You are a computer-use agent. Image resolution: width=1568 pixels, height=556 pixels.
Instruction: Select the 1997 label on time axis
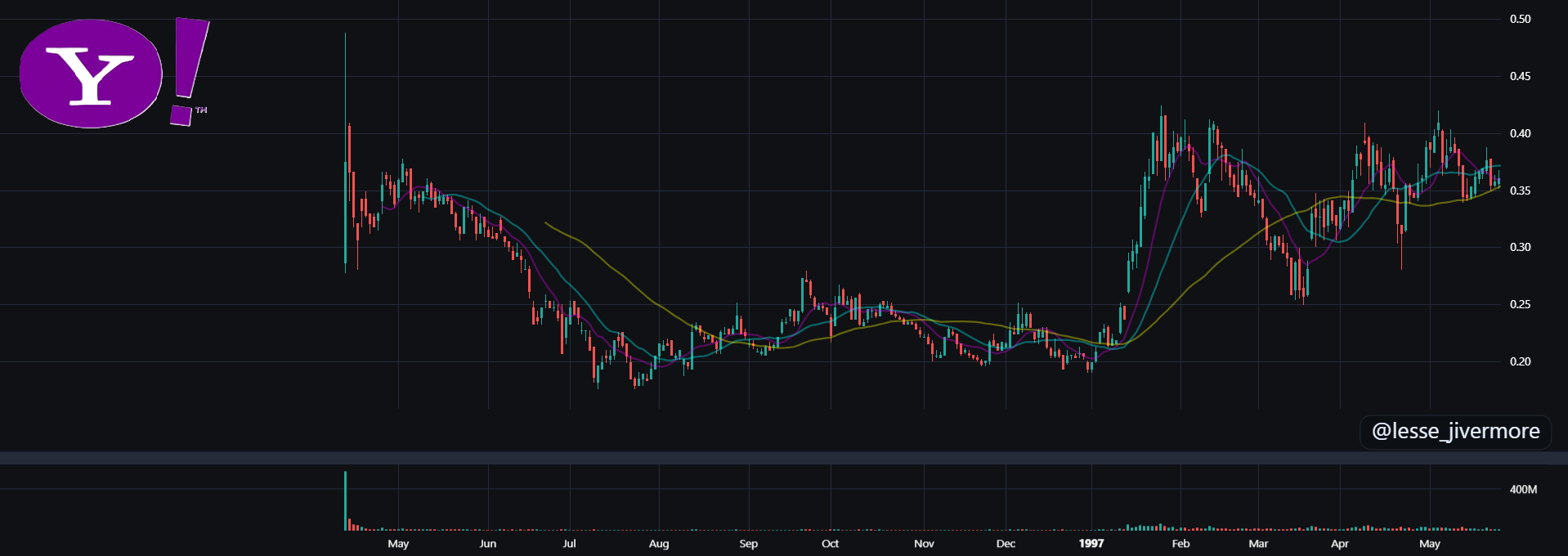click(x=1091, y=544)
